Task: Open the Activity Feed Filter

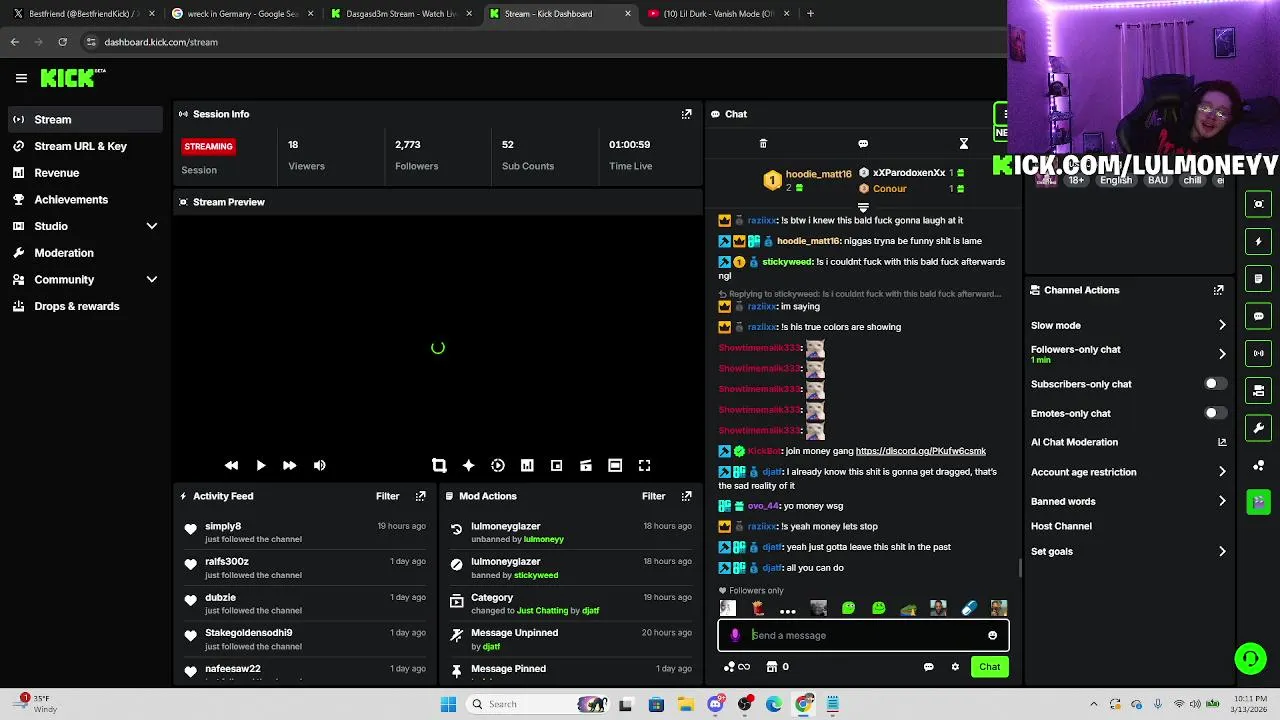Action: 387,496
